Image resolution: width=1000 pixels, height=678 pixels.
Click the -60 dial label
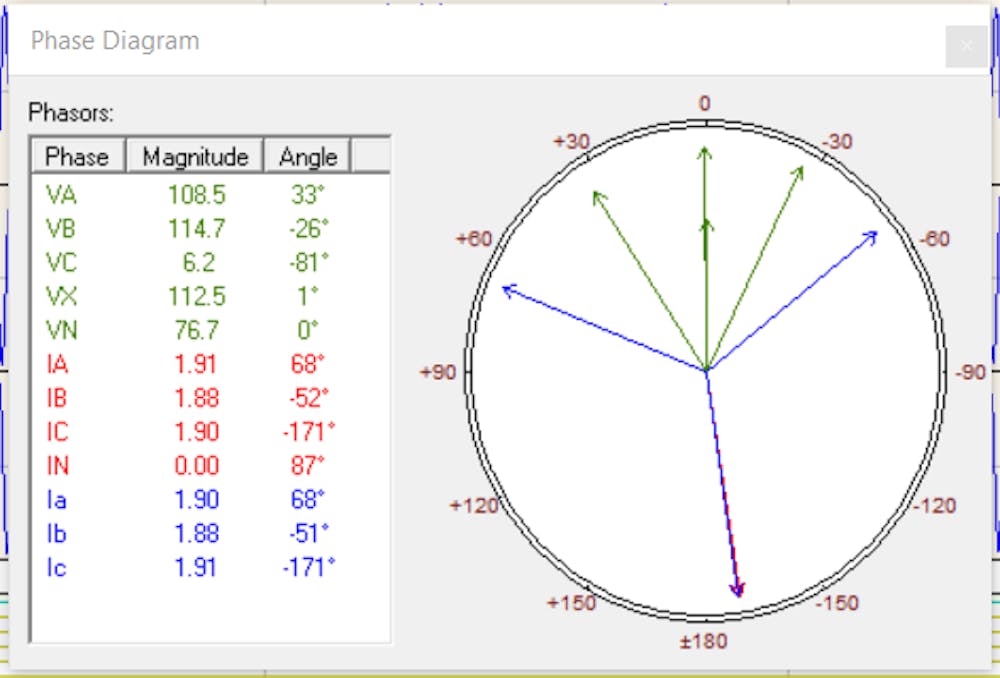934,239
